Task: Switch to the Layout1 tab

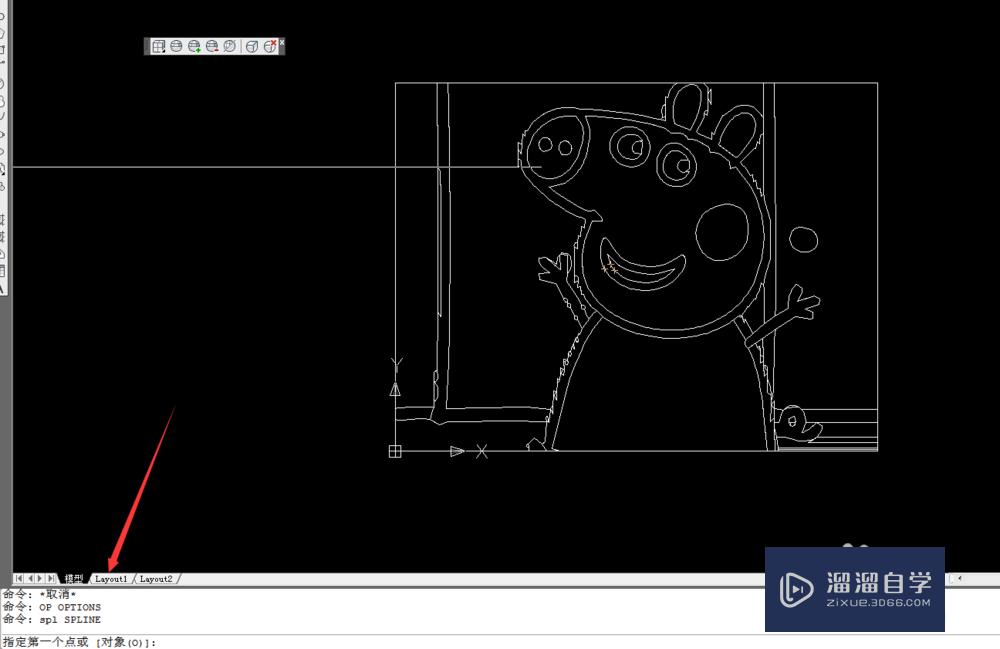Action: coord(111,578)
